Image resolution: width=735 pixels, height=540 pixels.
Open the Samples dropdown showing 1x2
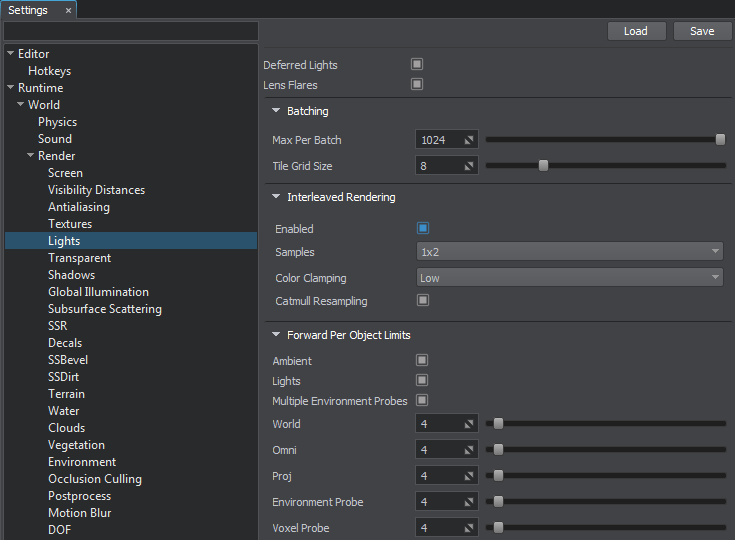[x=569, y=252]
